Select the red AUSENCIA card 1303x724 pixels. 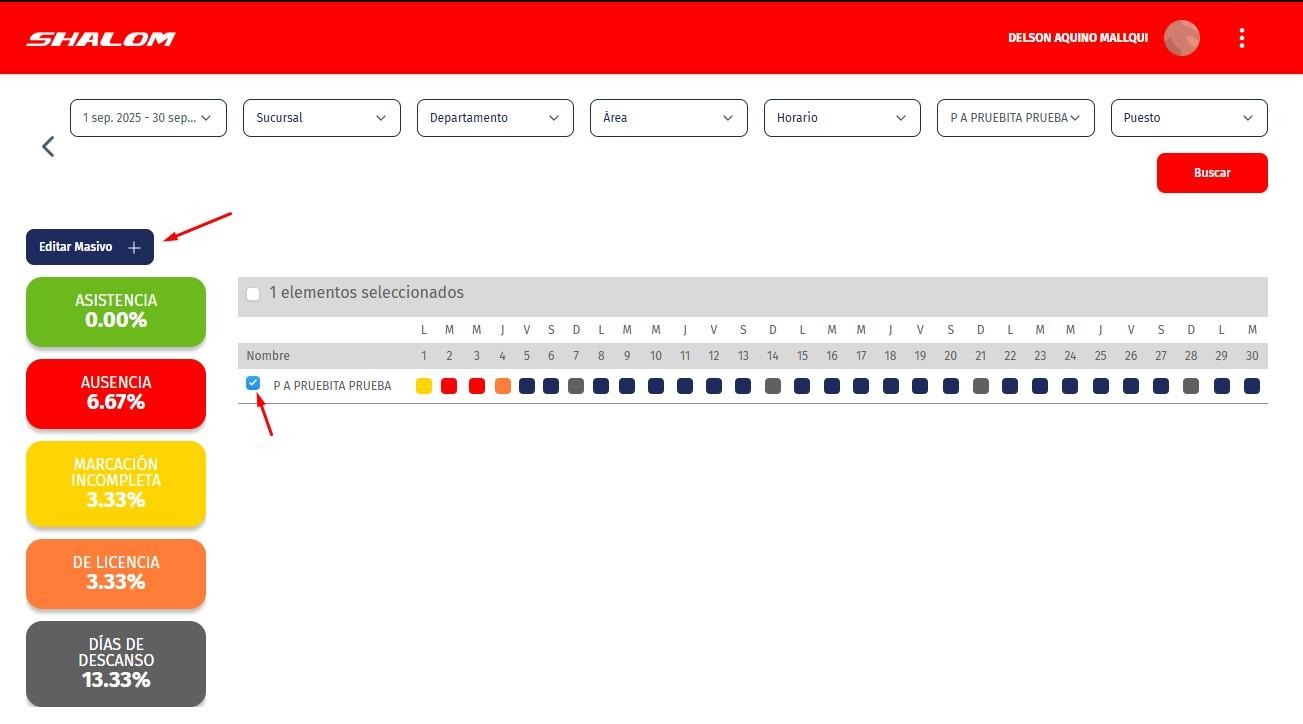pos(116,393)
